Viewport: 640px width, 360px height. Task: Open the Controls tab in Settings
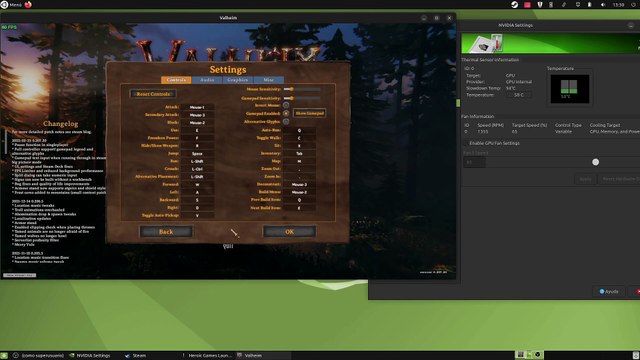point(176,80)
